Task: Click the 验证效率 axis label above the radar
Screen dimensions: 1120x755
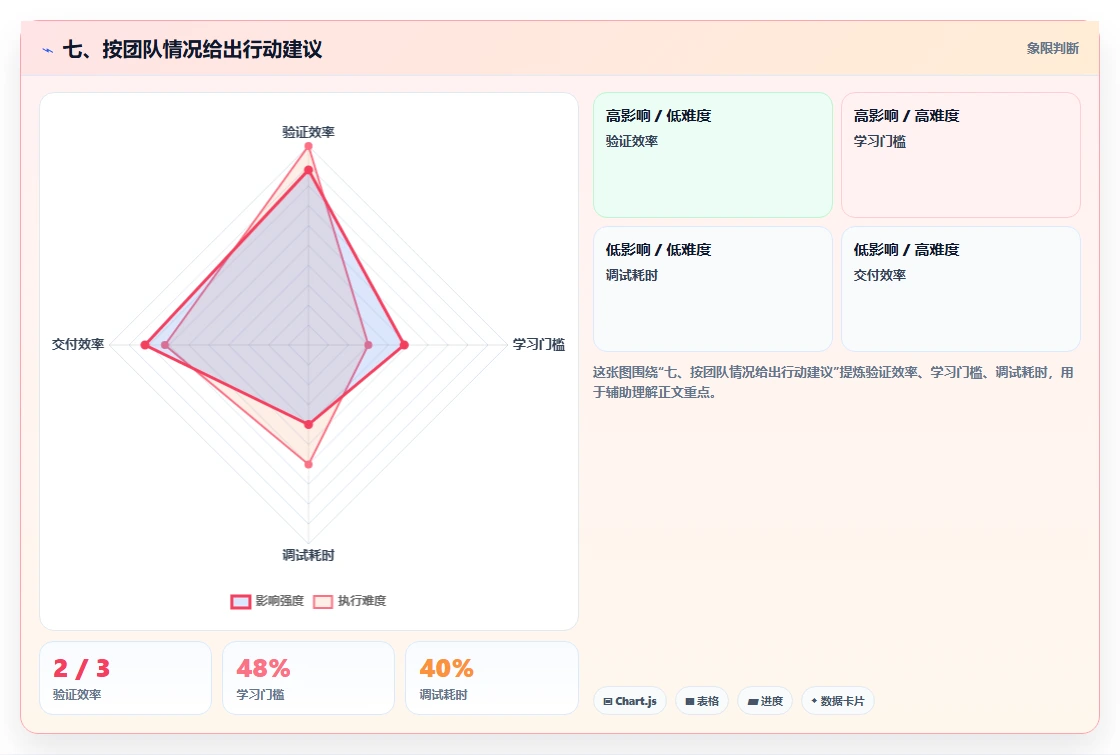Action: 308,132
